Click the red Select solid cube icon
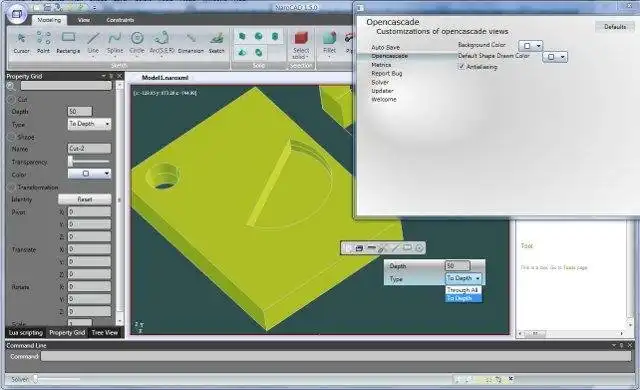 click(x=301, y=39)
